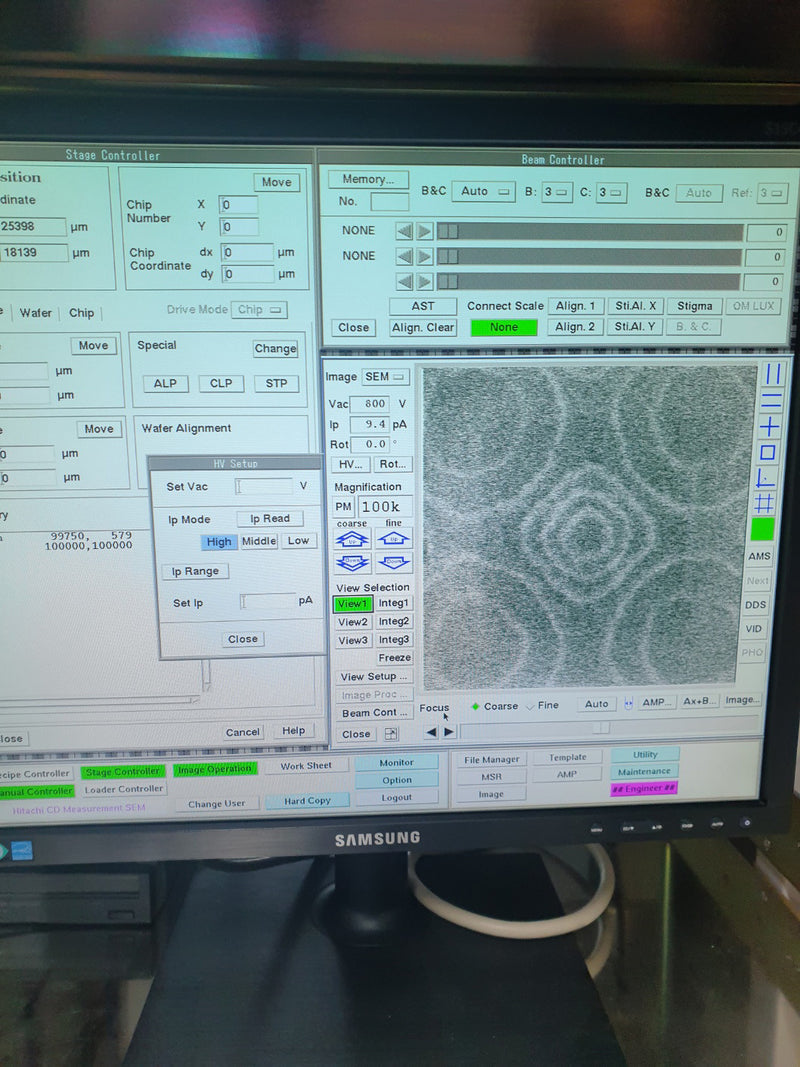This screenshot has height=1067, width=800.
Task: Click the coarse magnification Up arrow
Action: (352, 539)
